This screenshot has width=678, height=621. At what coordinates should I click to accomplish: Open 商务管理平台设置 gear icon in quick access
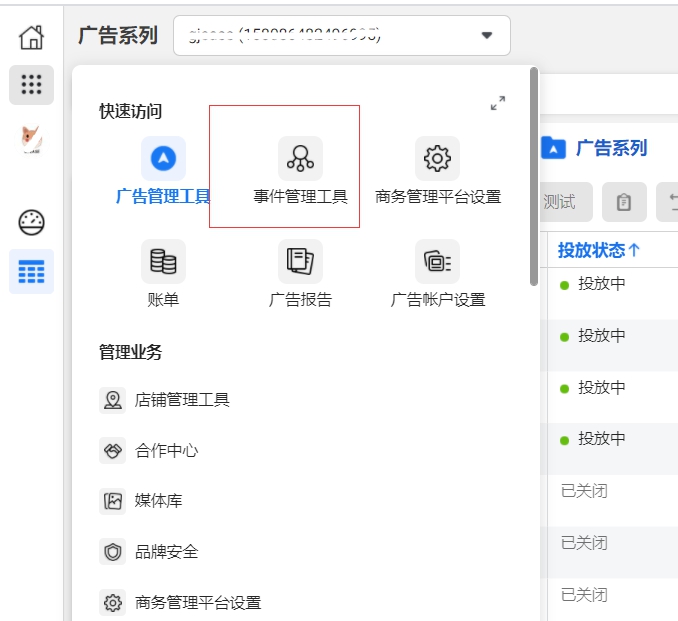[x=437, y=159]
